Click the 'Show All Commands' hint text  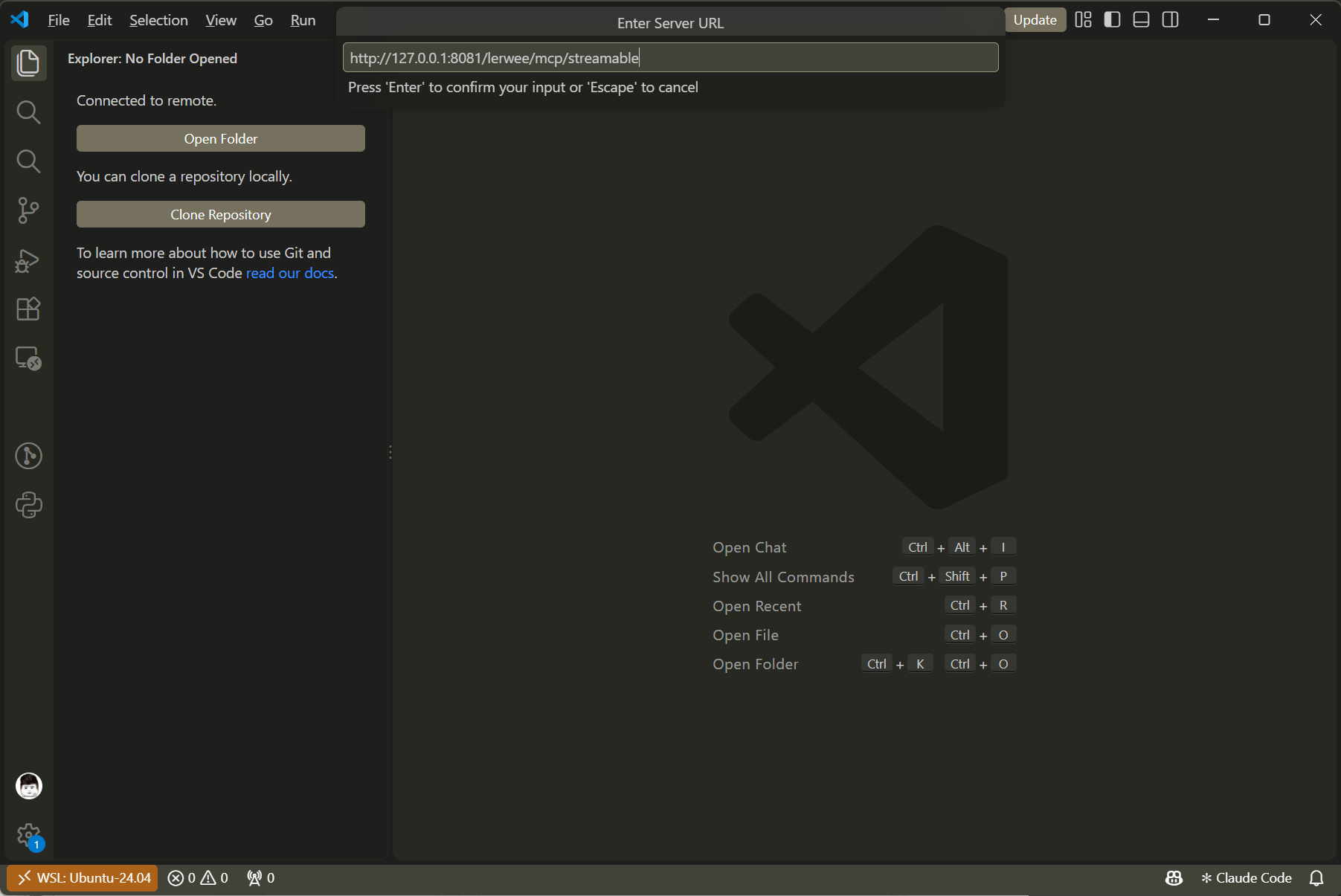pos(783,577)
